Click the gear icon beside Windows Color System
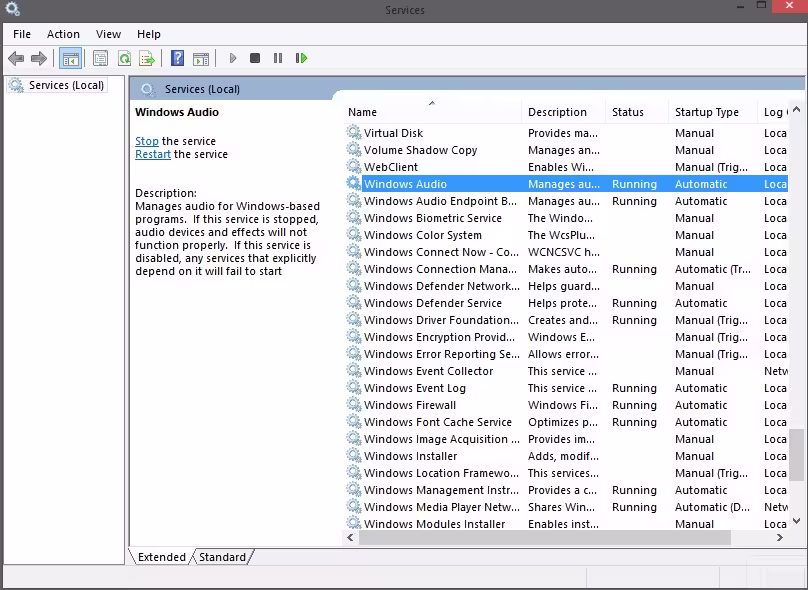This screenshot has height=590, width=808. (354, 234)
